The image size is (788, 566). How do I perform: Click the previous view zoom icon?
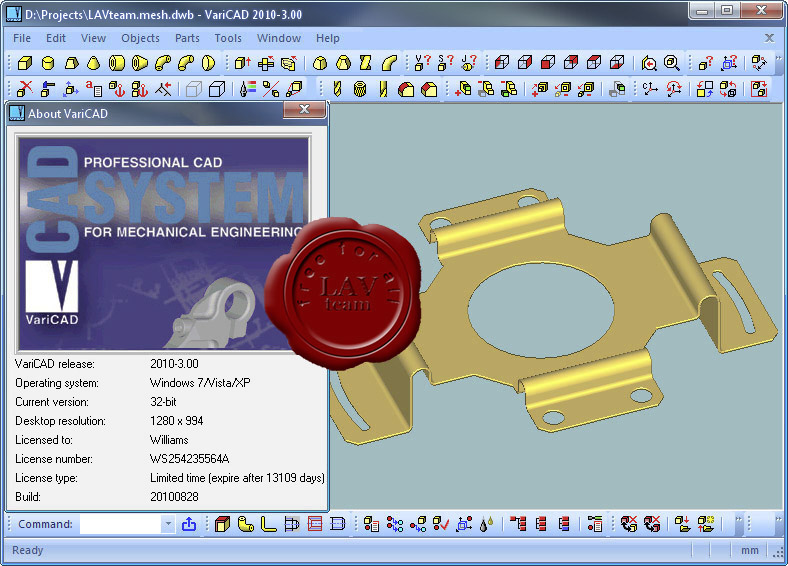pyautogui.click(x=649, y=63)
